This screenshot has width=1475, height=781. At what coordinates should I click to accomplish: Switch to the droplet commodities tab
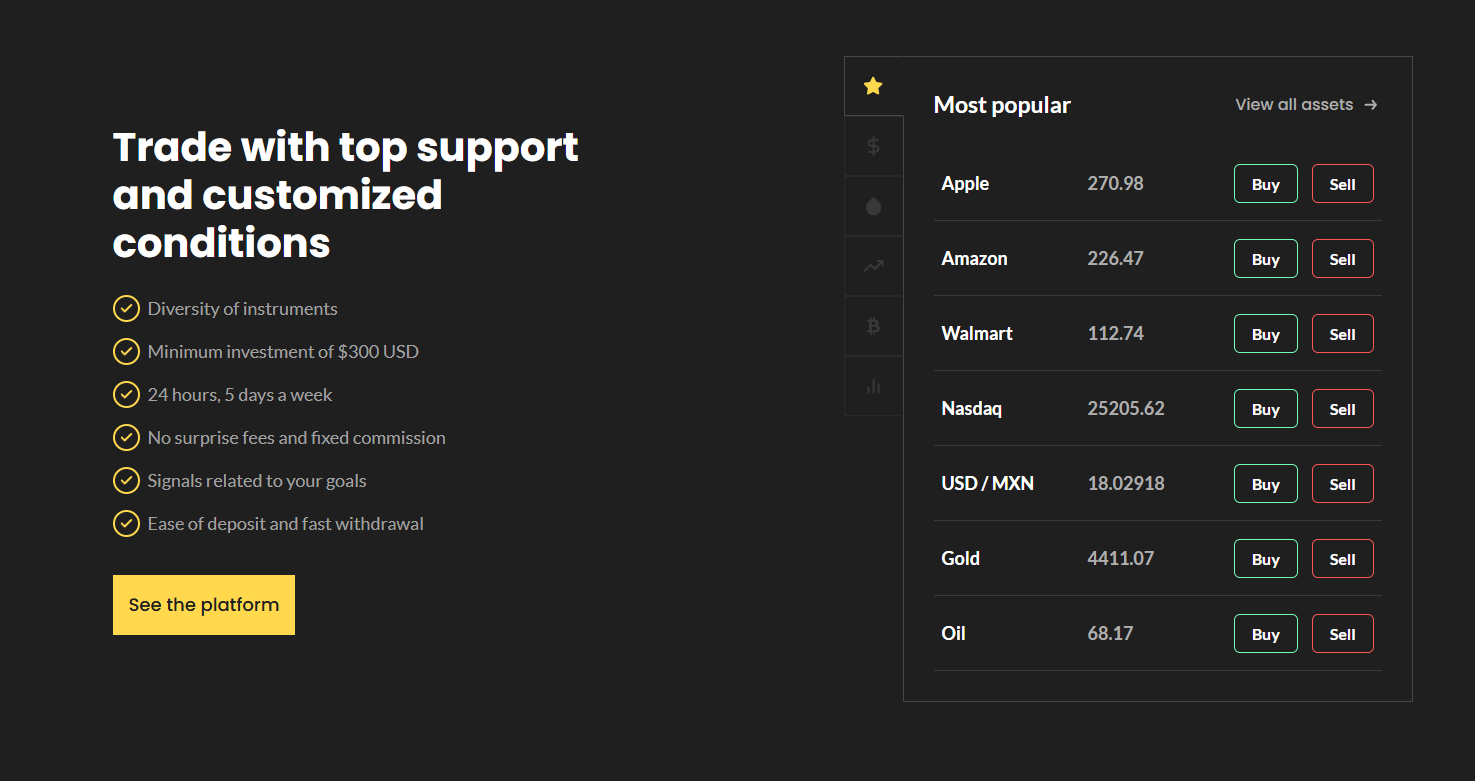[x=873, y=207]
